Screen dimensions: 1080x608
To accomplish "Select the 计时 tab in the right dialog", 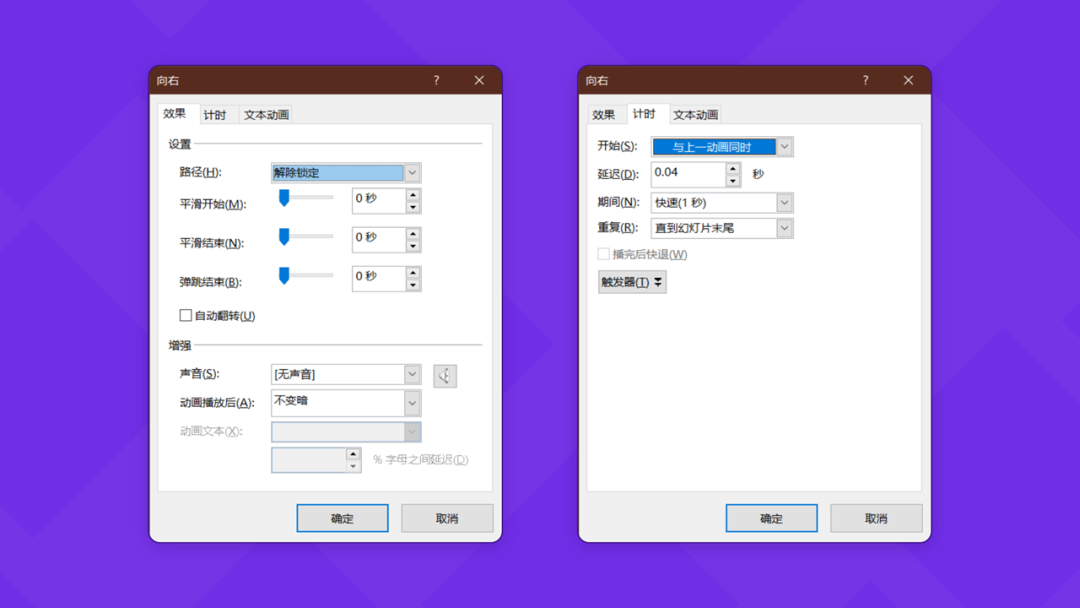I will pos(645,114).
